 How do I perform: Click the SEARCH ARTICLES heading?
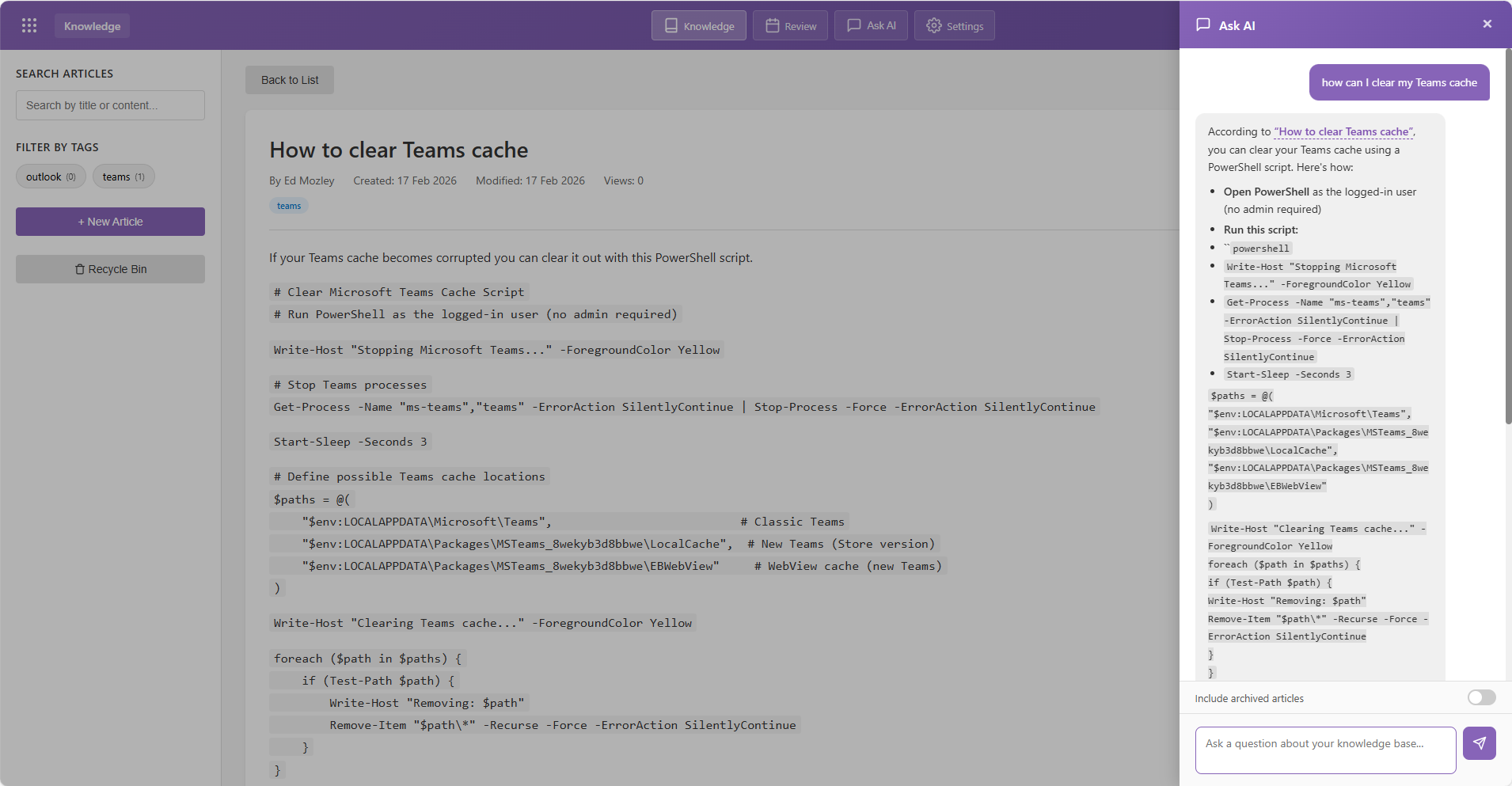(x=64, y=74)
